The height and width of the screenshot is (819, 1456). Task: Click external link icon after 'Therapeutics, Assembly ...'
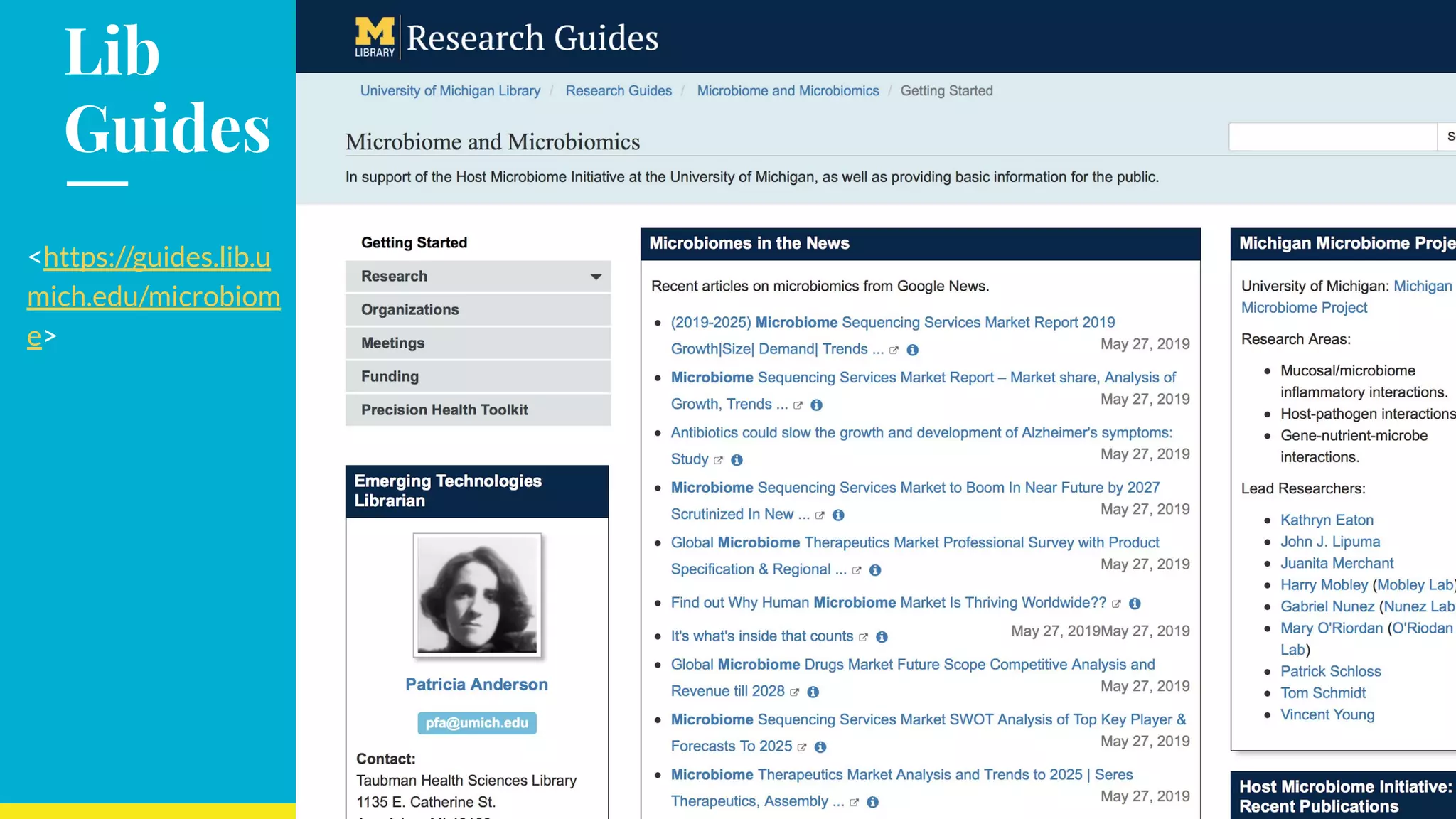click(x=854, y=803)
